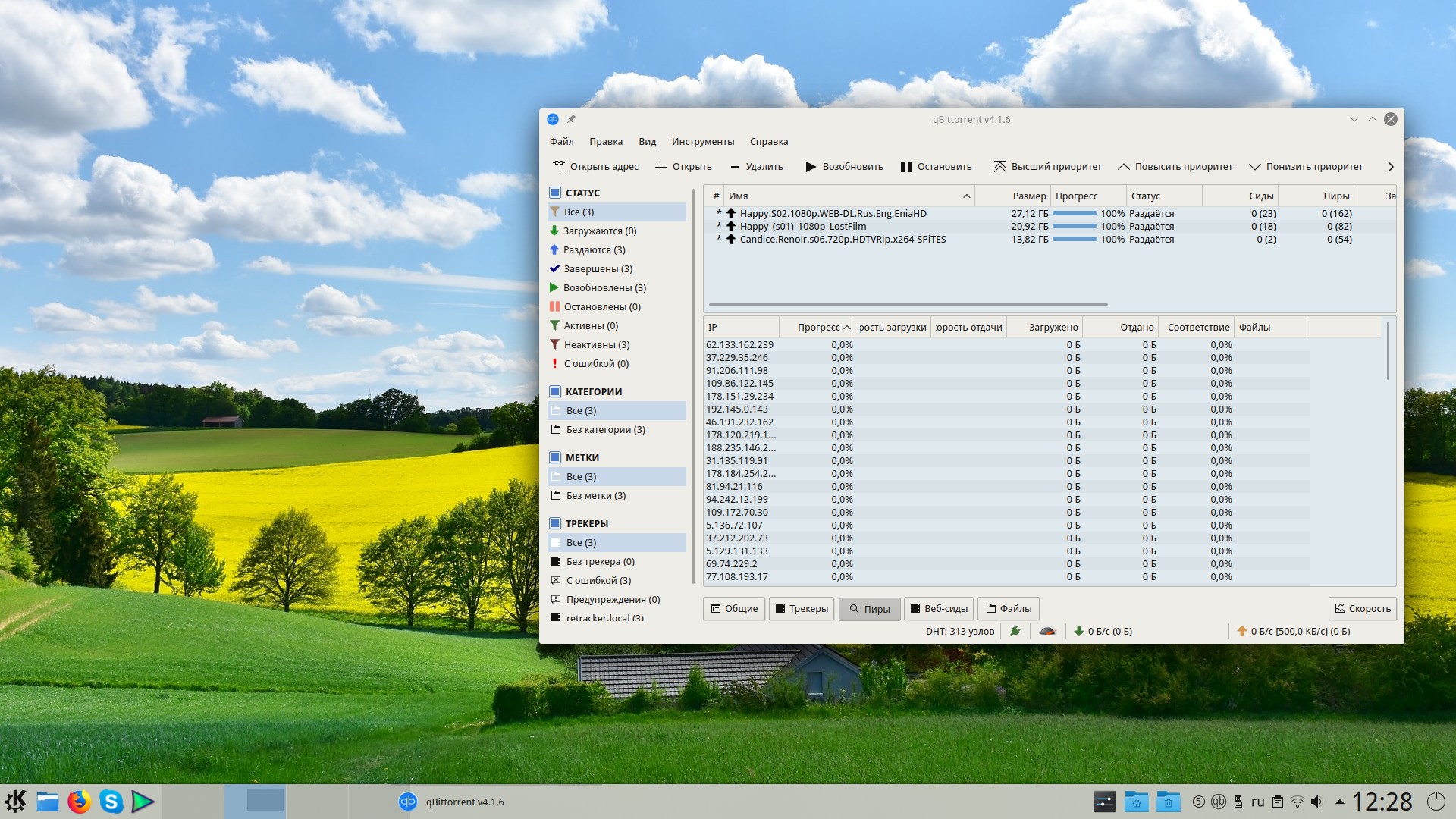Click the Open address (Открыть адрес) link icon

(559, 166)
